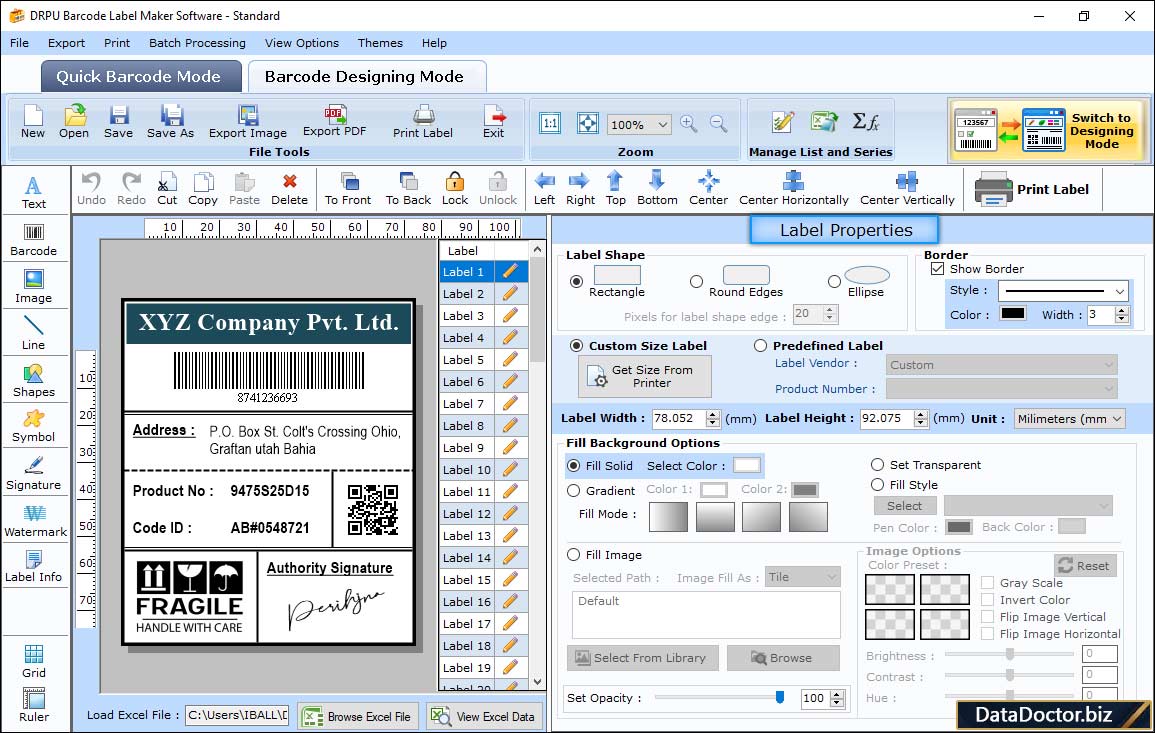Click the Browse Excel File button
The width and height of the screenshot is (1155, 733).
[358, 716]
